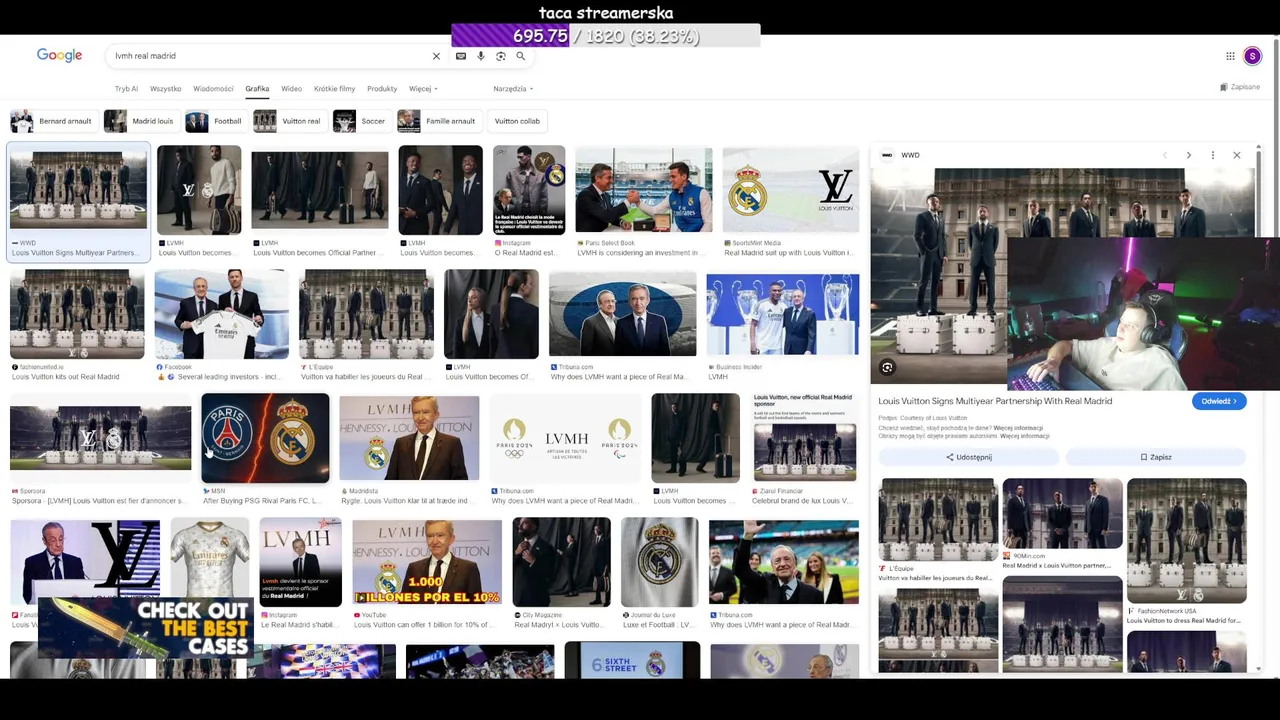Share the image with Udostępnij button
Viewport: 1280px width, 720px height.
(x=969, y=457)
